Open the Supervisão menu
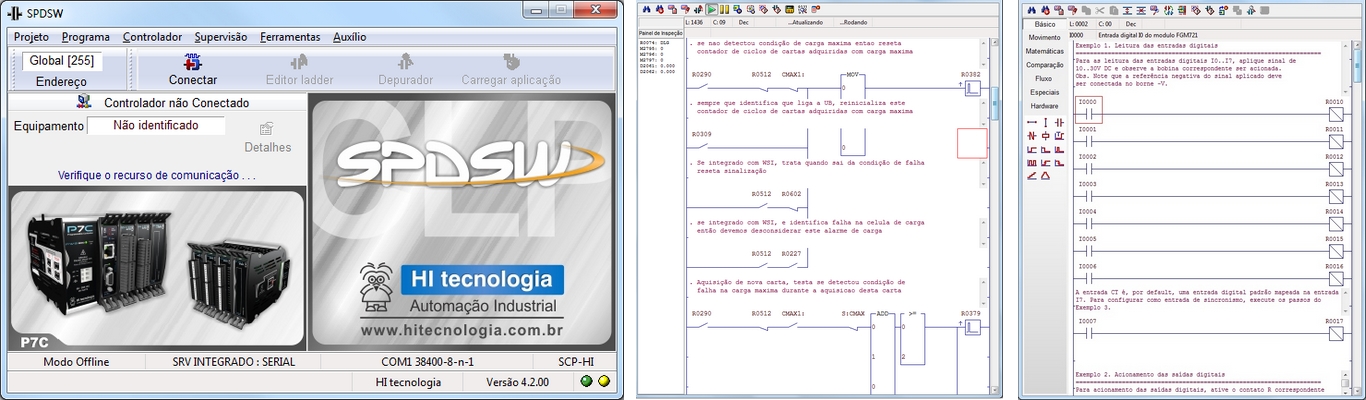 [221, 37]
